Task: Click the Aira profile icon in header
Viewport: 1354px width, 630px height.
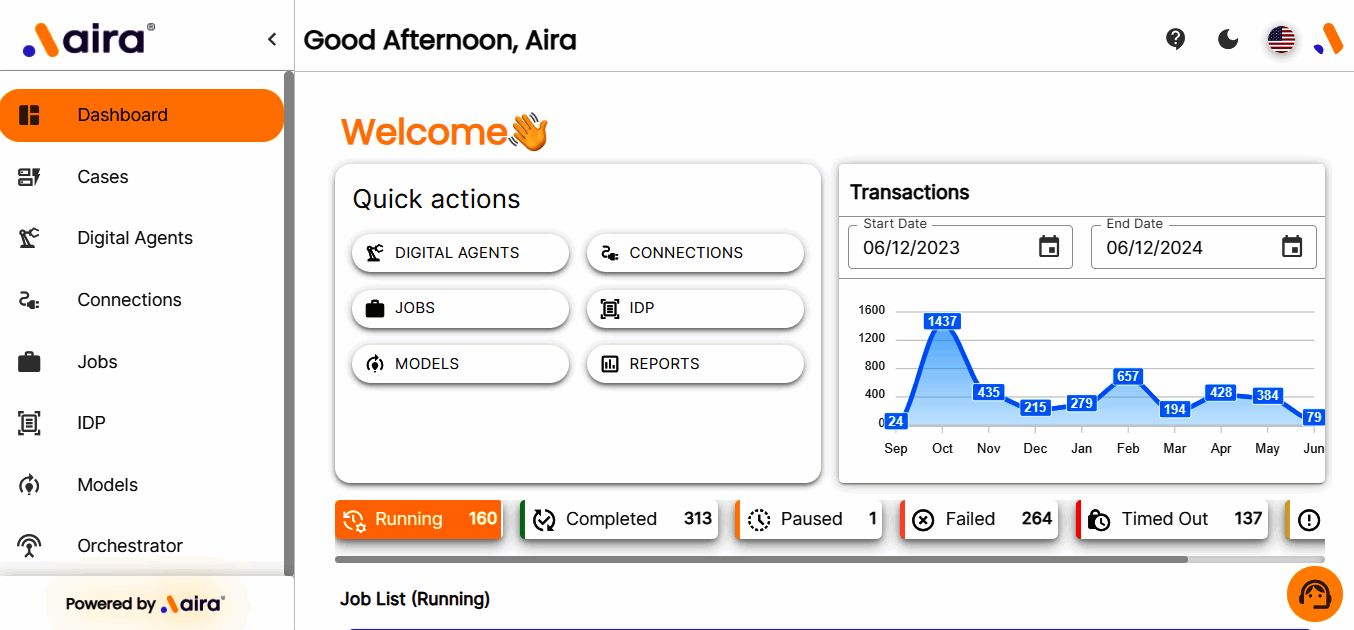Action: point(1328,39)
